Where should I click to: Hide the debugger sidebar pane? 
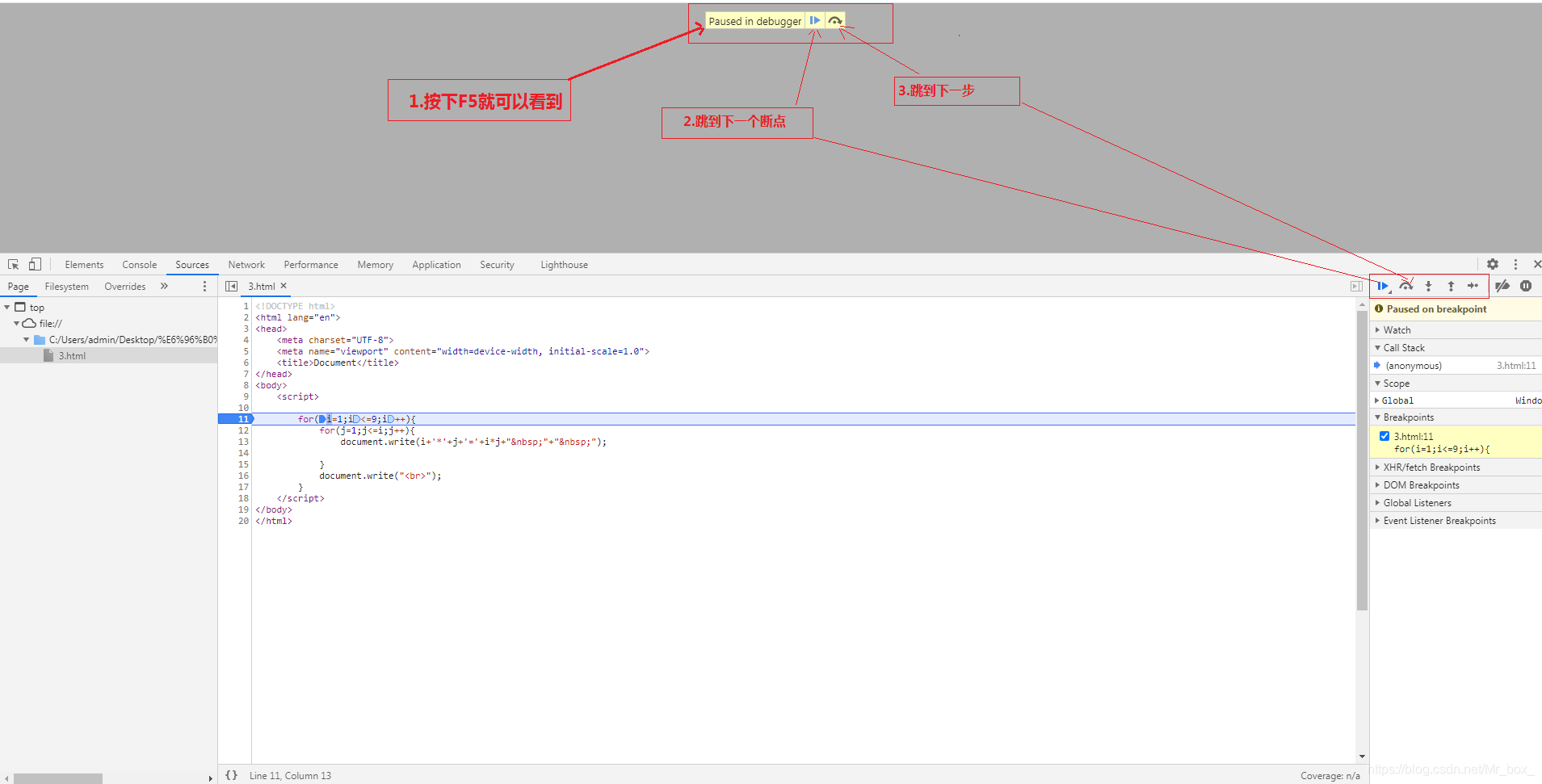click(x=1356, y=287)
